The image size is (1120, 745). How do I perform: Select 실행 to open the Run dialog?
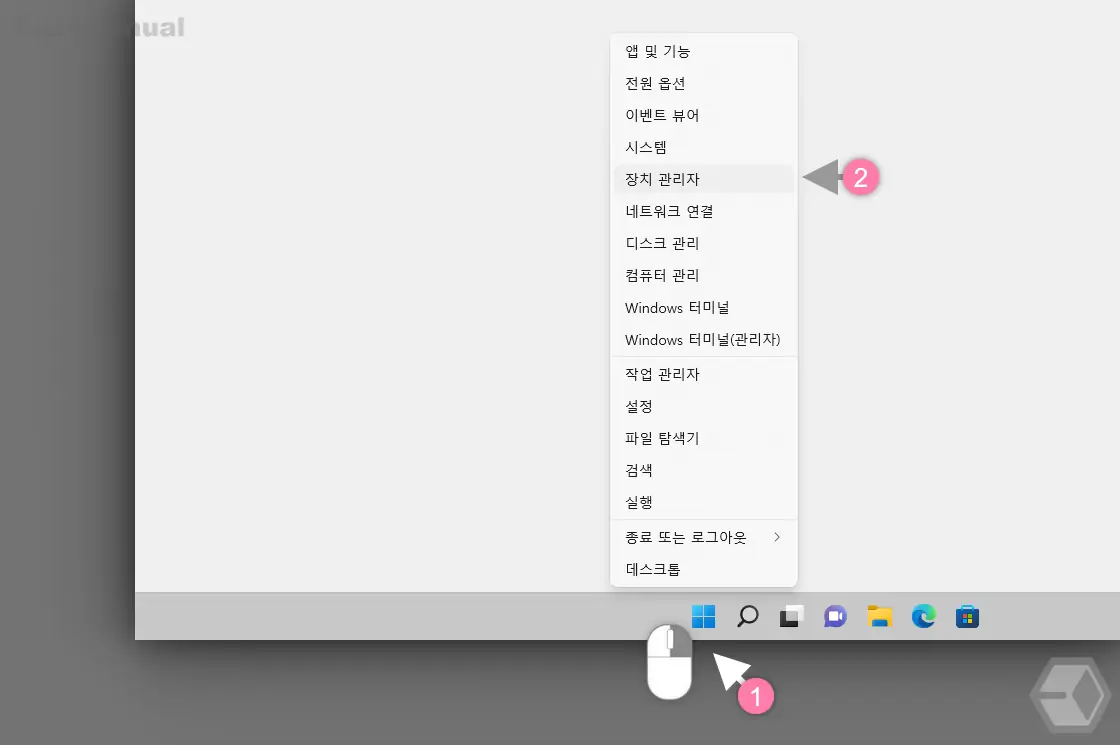click(x=638, y=502)
